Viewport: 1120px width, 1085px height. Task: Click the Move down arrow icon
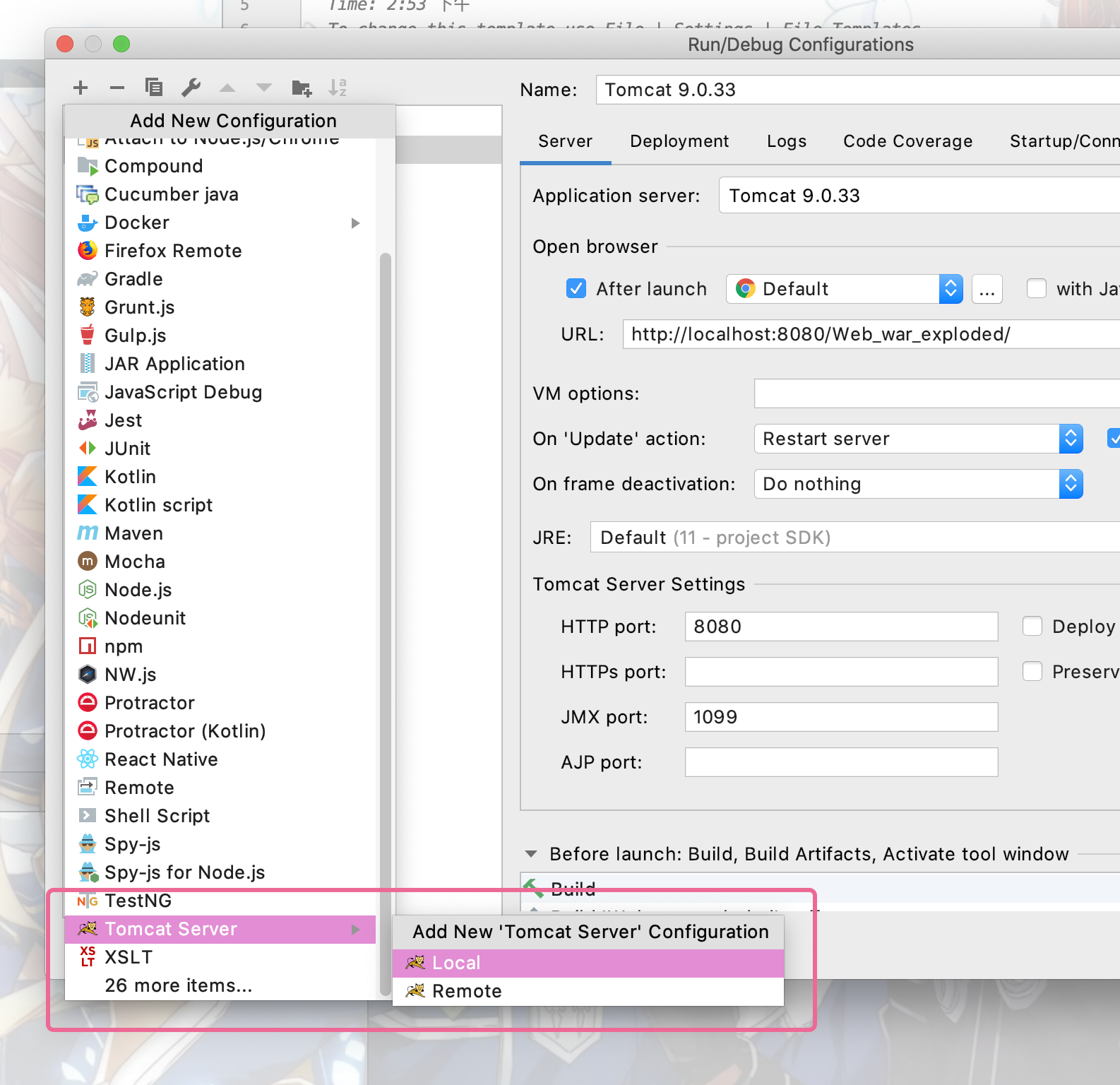point(264,88)
